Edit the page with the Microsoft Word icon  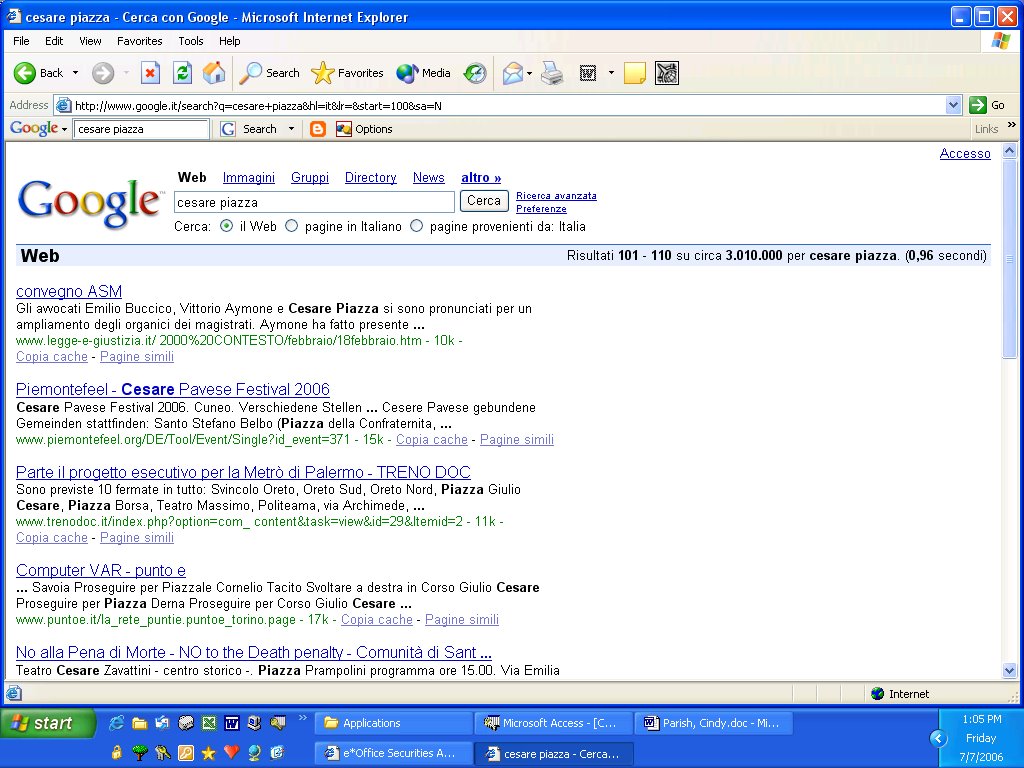588,73
